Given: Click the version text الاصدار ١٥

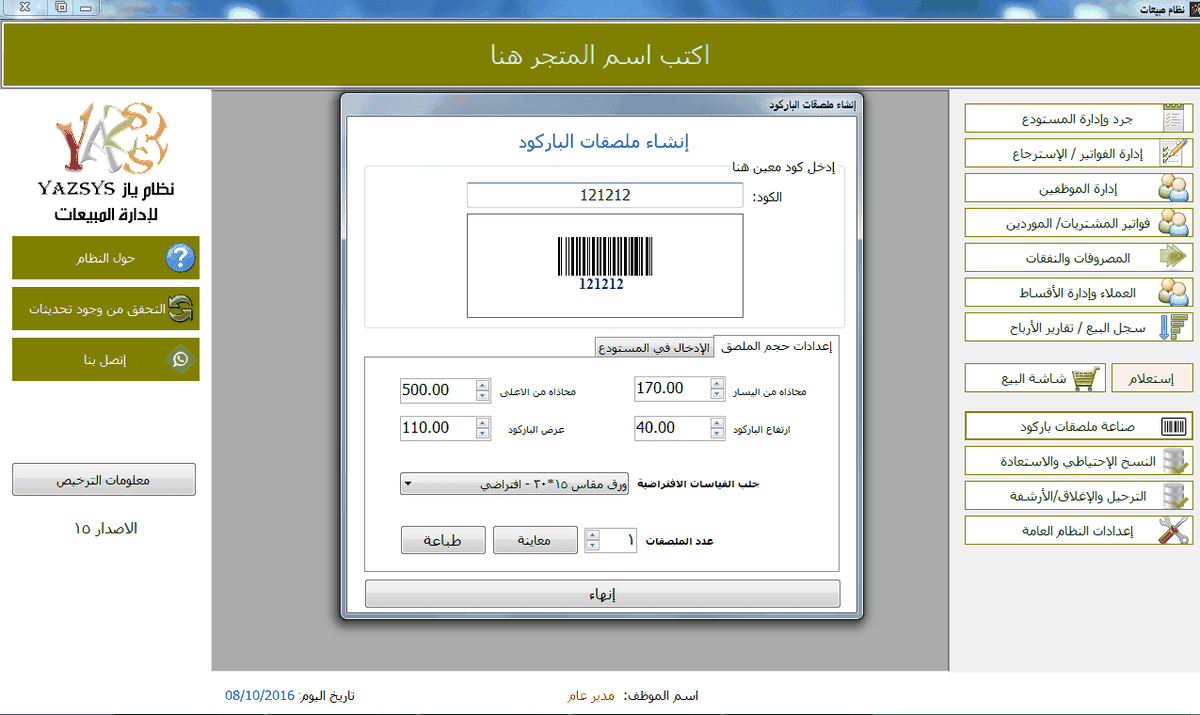Looking at the screenshot, I should point(105,528).
